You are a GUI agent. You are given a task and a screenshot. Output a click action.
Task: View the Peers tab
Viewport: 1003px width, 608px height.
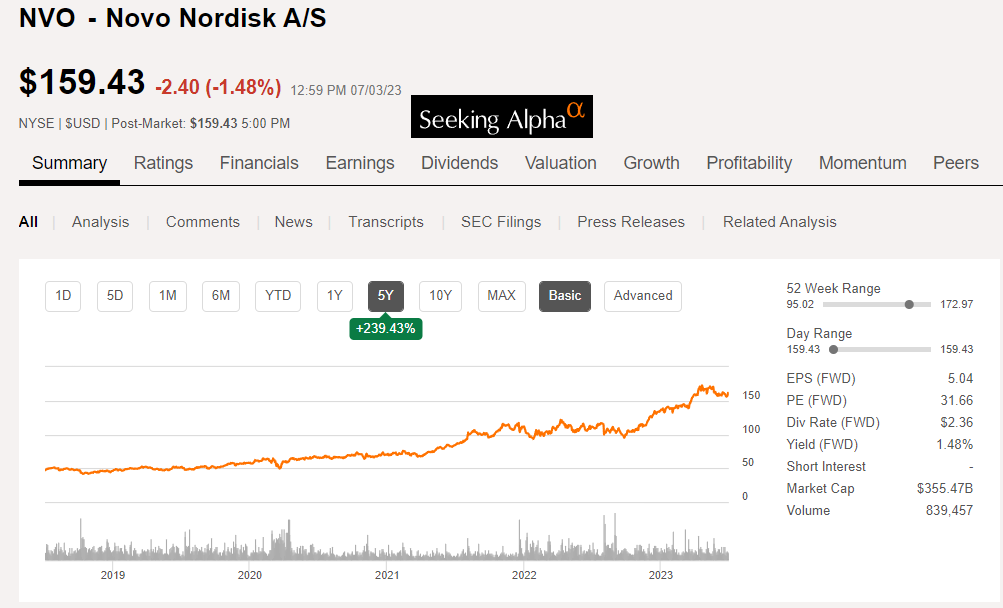[955, 163]
